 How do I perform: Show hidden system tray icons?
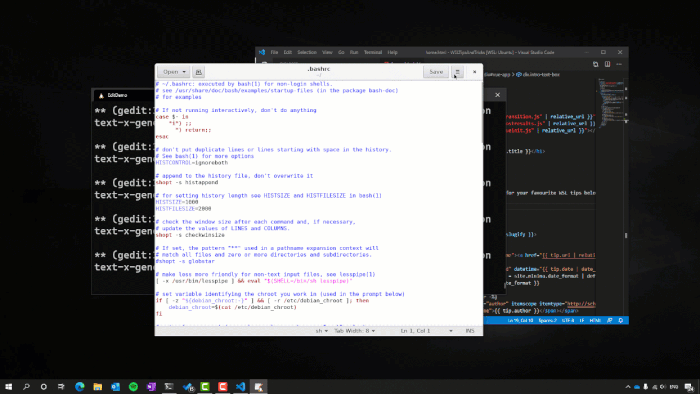tap(628, 387)
